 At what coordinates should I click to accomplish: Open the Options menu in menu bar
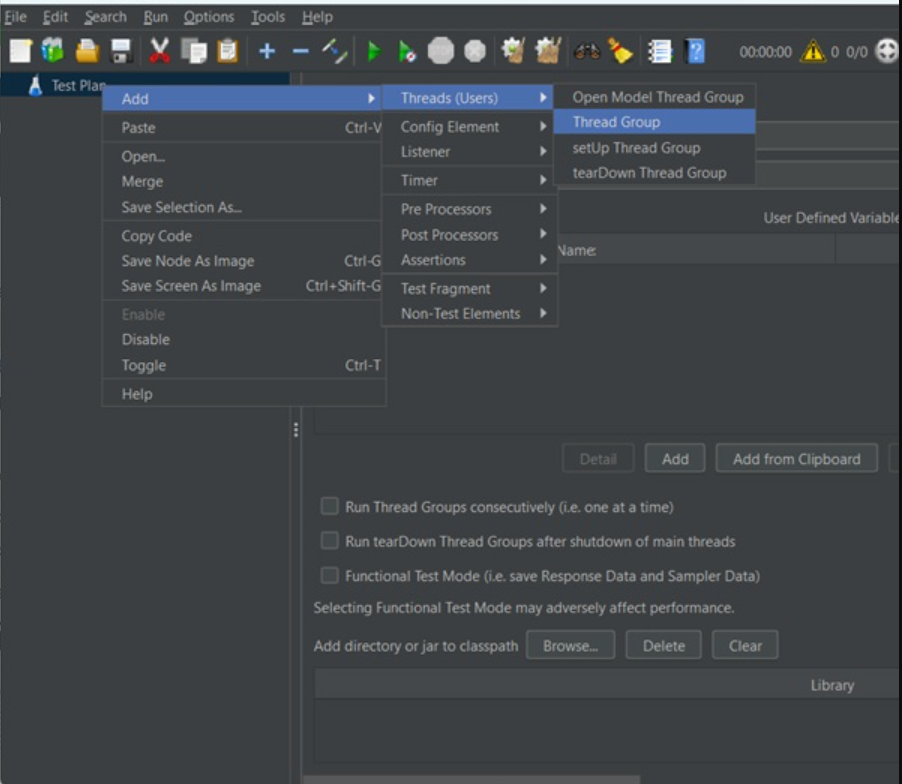[209, 17]
